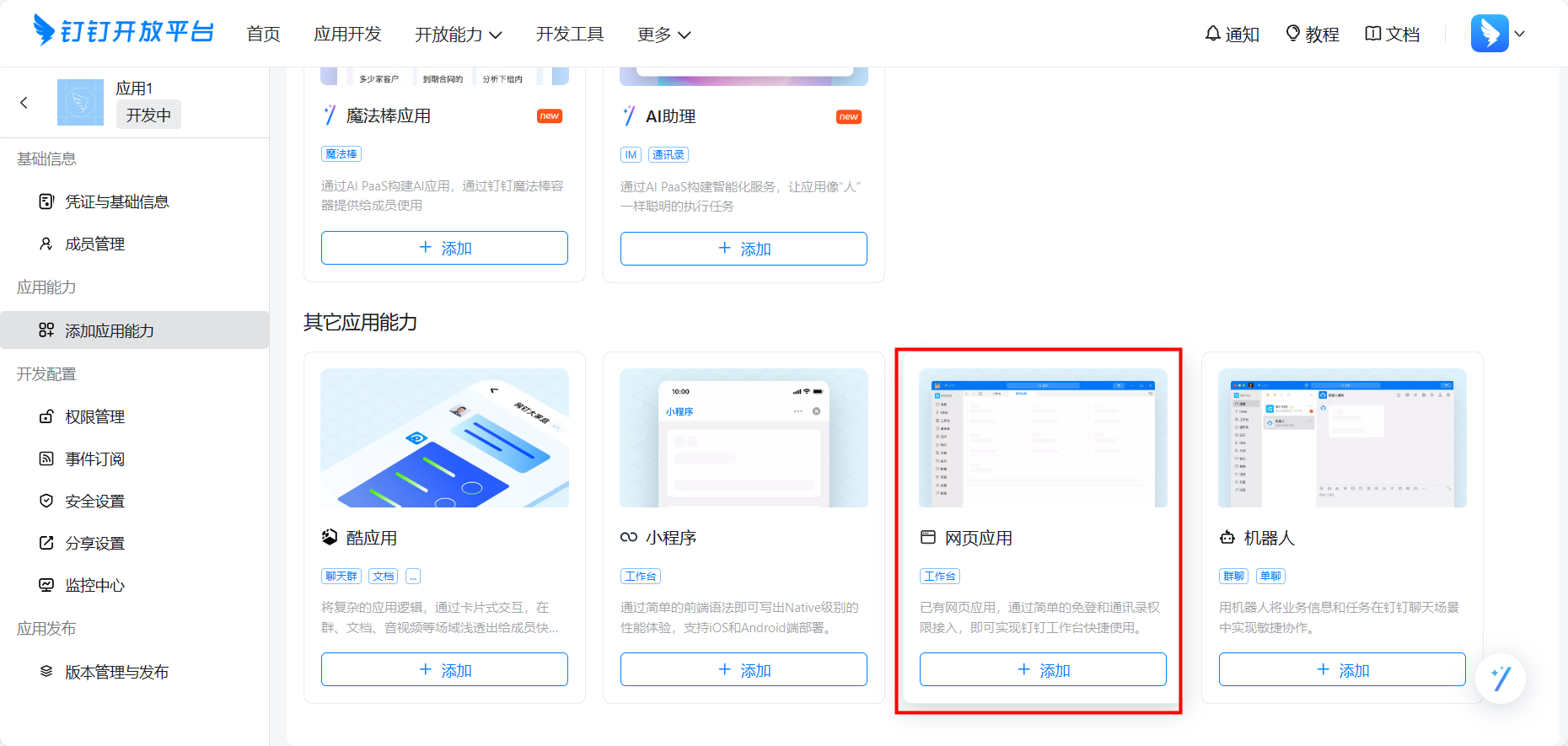Click the wand icon beside AI助理

[x=629, y=116]
